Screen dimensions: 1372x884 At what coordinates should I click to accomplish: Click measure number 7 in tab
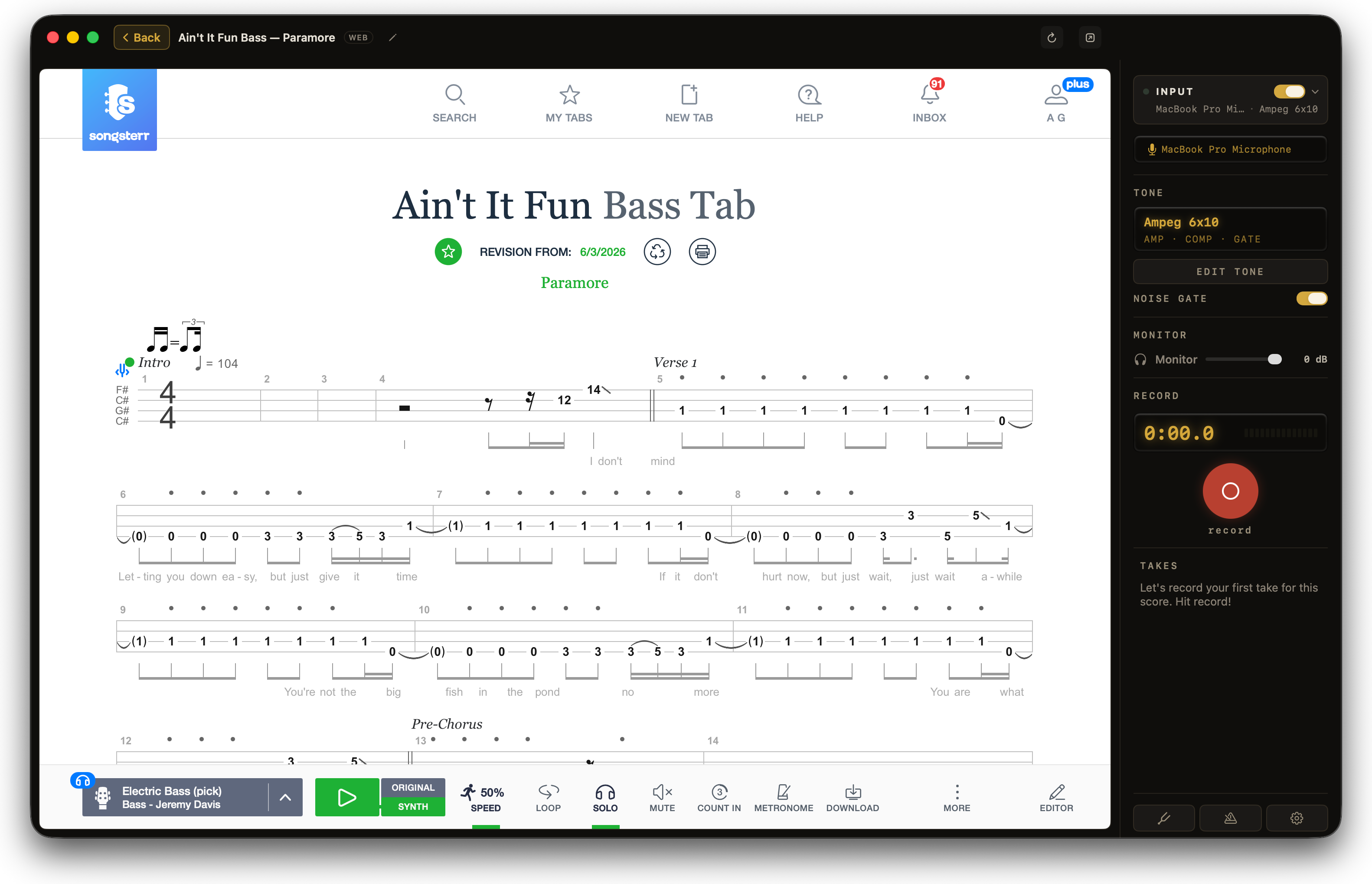pyautogui.click(x=439, y=494)
